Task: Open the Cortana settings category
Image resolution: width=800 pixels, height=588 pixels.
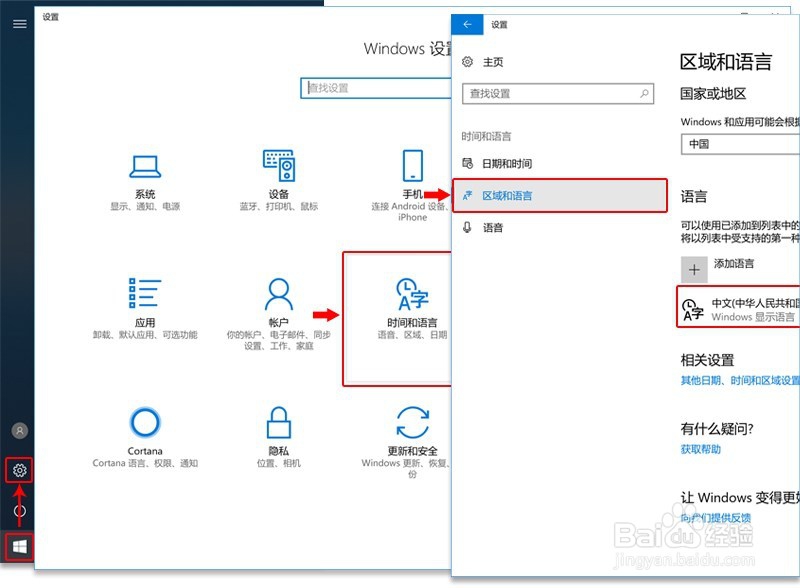Action: click(x=145, y=437)
